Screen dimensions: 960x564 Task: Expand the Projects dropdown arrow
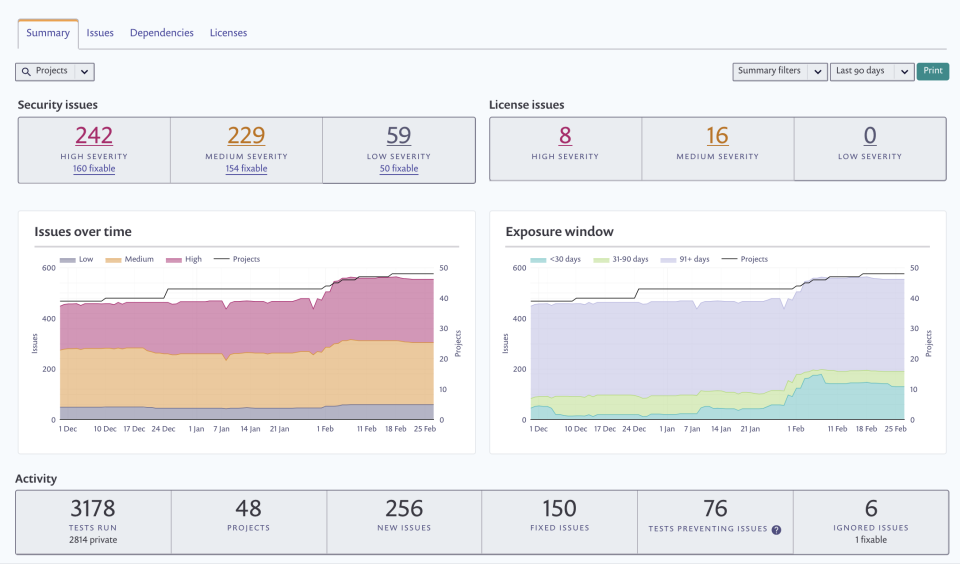click(84, 72)
